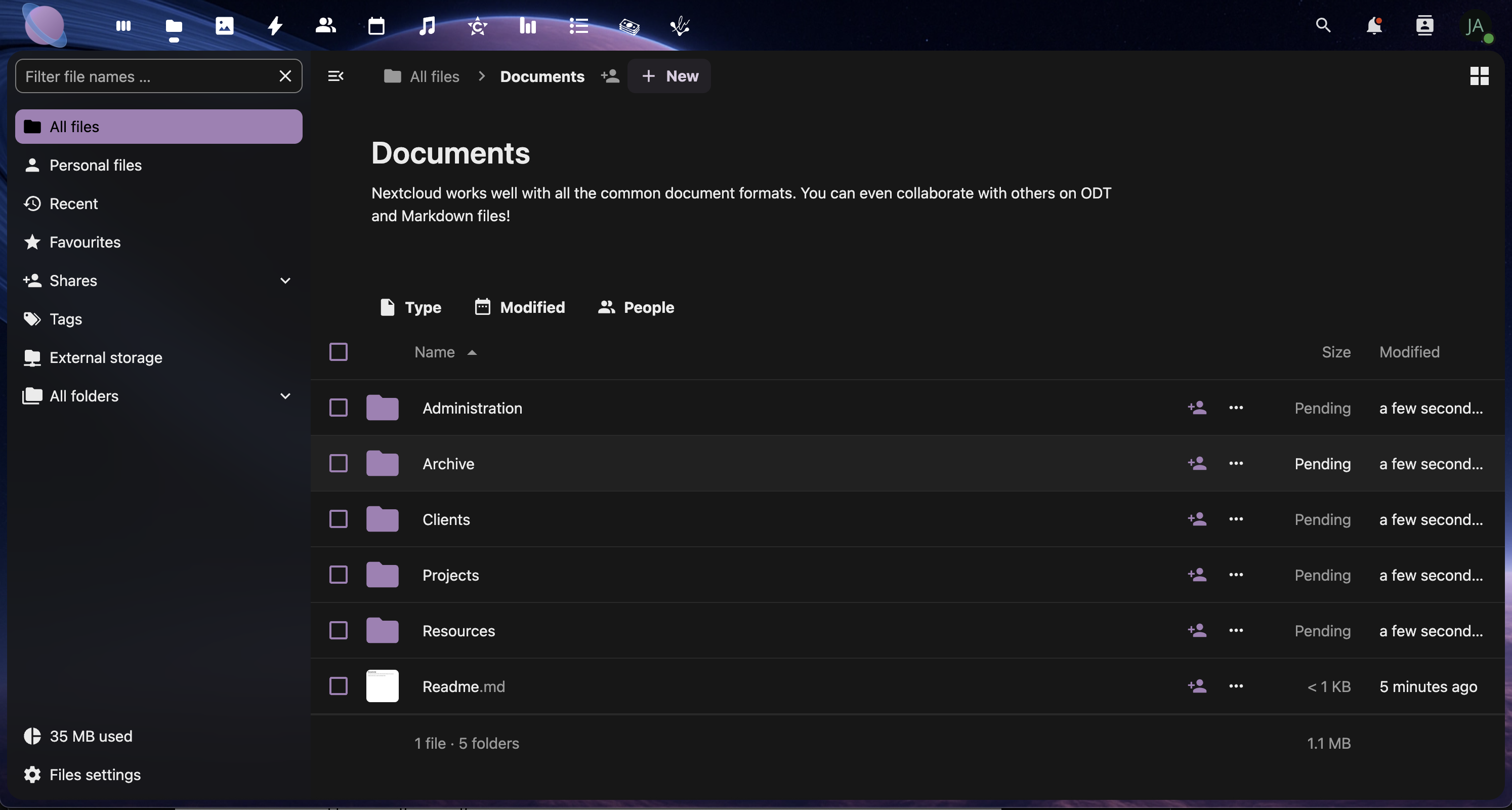This screenshot has width=1512, height=810.
Task: Open unified search magnifier icon
Action: click(1323, 26)
